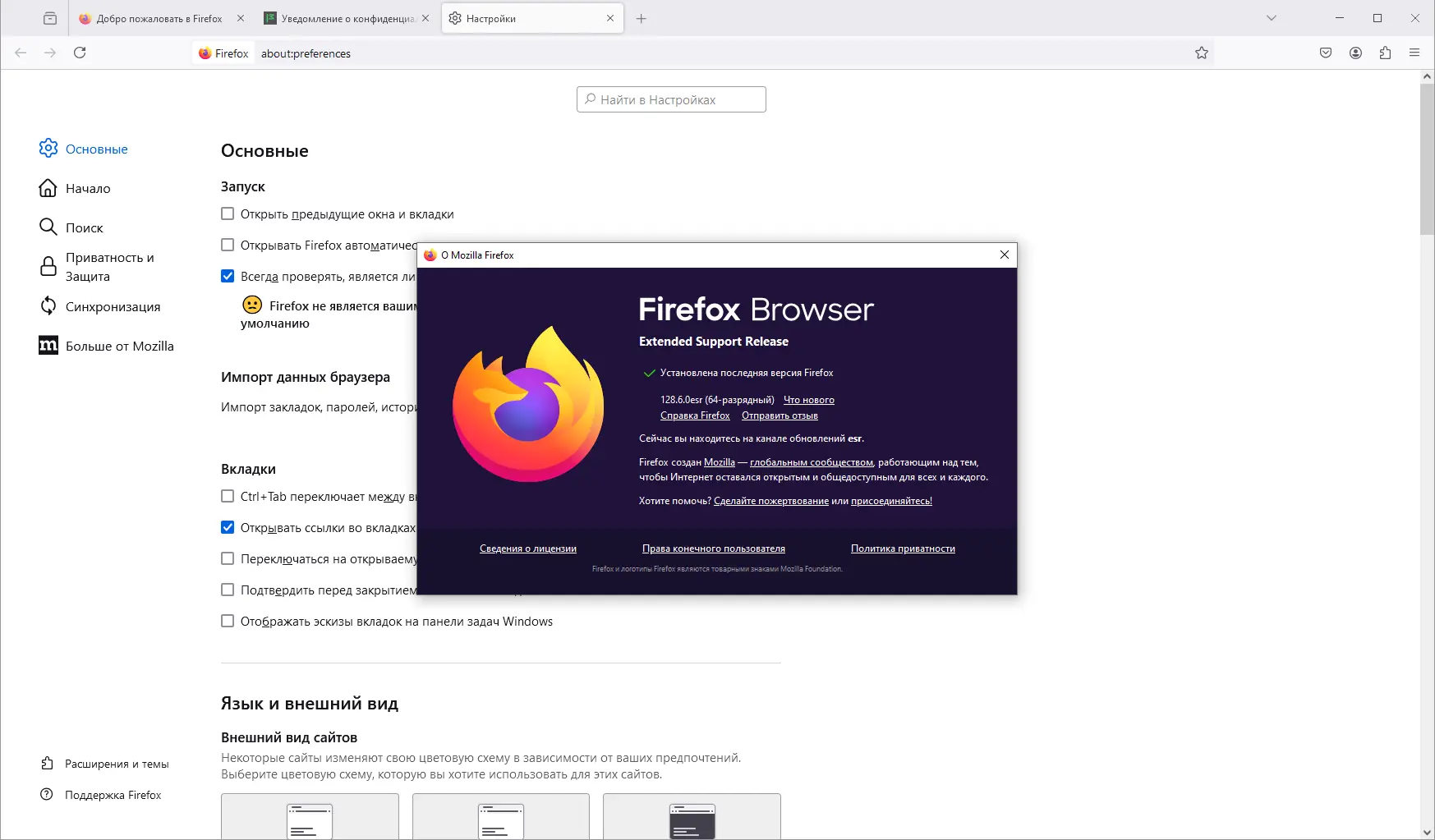Open the extensions puzzle icon
This screenshot has height=840, width=1435.
(1385, 53)
